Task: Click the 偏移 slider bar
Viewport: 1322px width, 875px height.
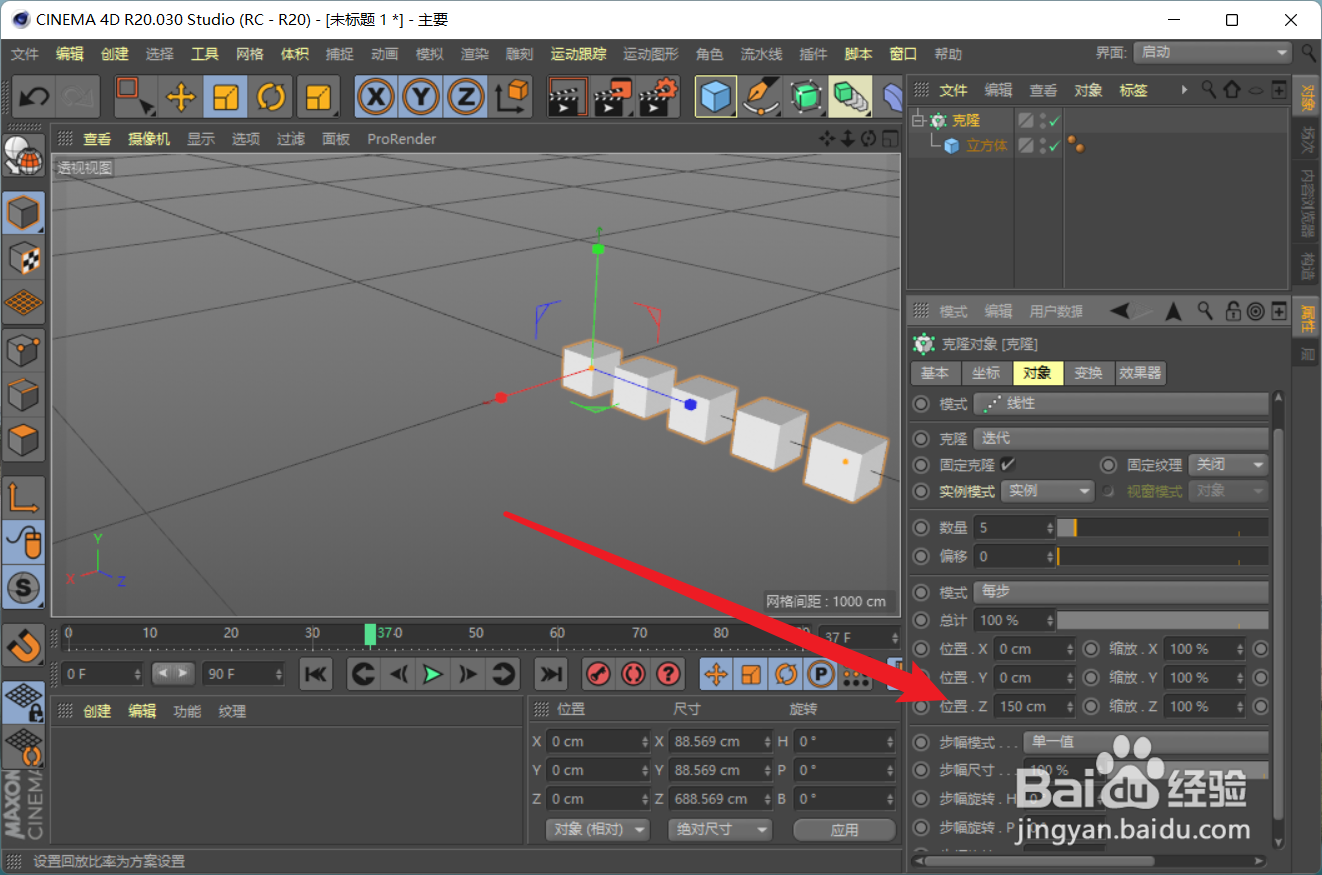Action: (x=1163, y=556)
